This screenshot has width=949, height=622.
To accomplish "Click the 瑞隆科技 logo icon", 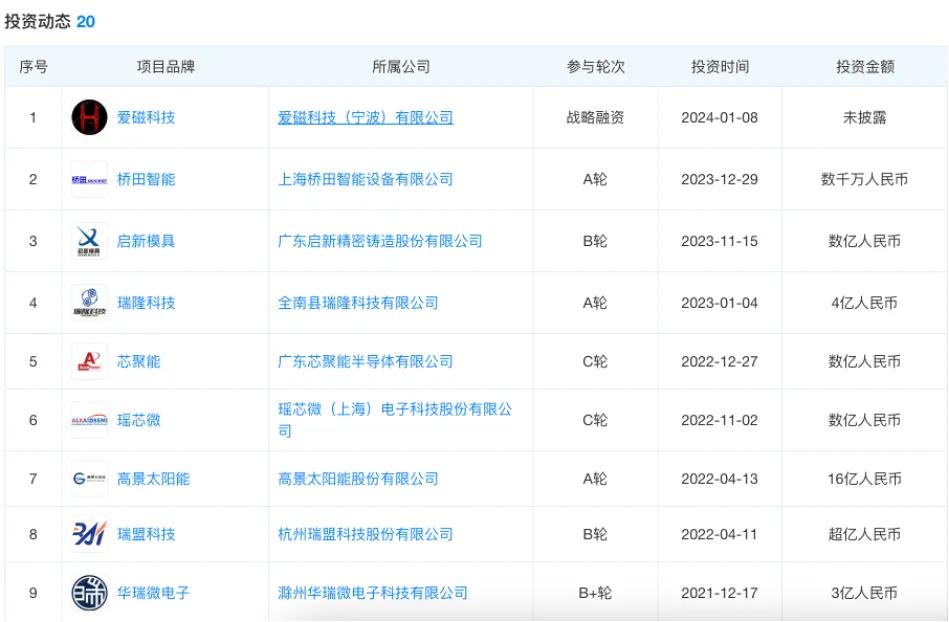I will point(90,303).
